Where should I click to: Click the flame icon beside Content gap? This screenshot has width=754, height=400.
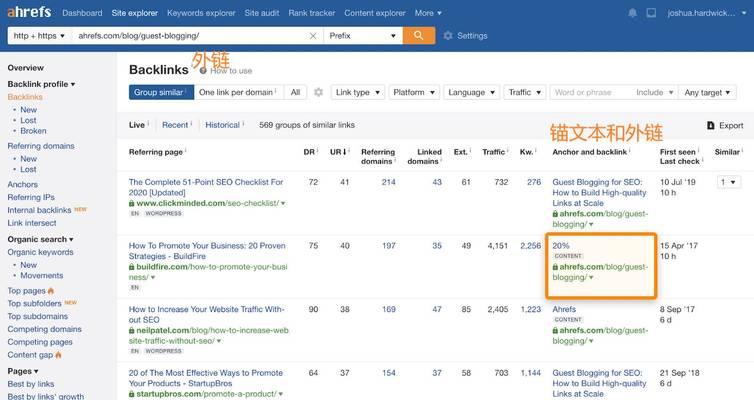point(58,355)
